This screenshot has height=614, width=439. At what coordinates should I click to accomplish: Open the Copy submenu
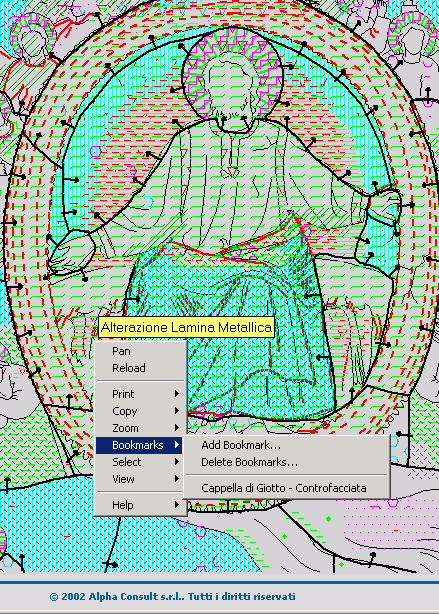140,411
